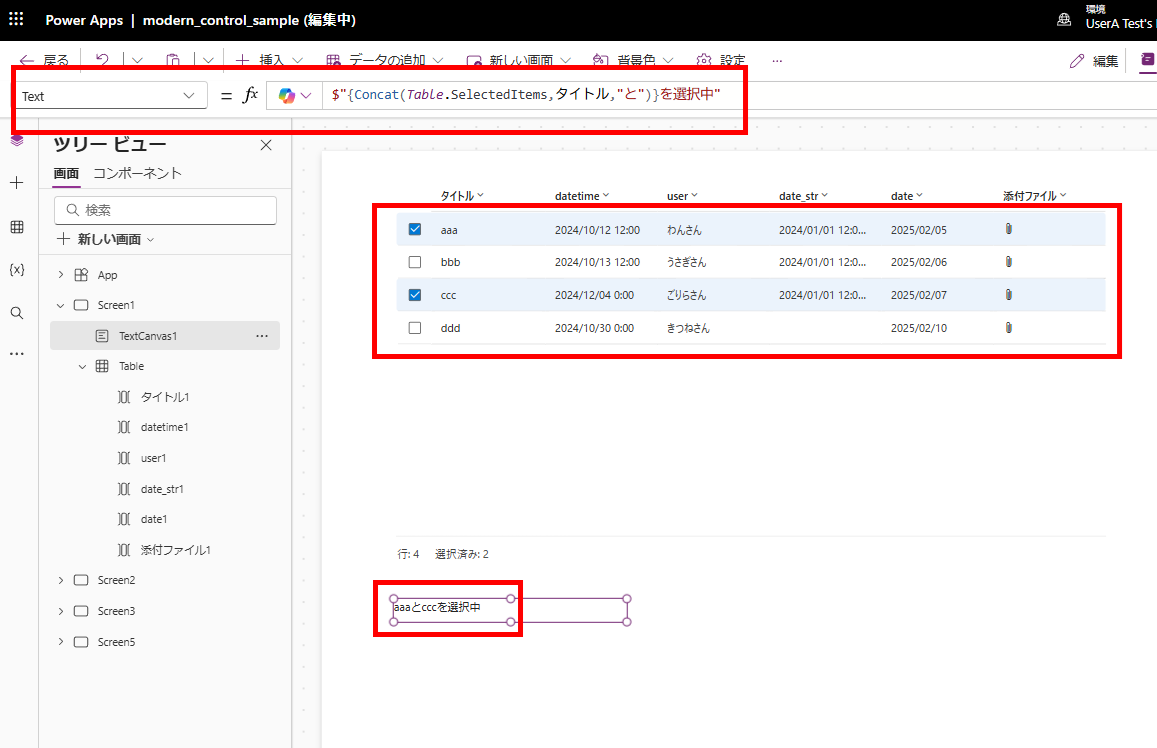1157x748 pixels.
Task: Open the Search magnifier icon in left rail
Action: 17,313
